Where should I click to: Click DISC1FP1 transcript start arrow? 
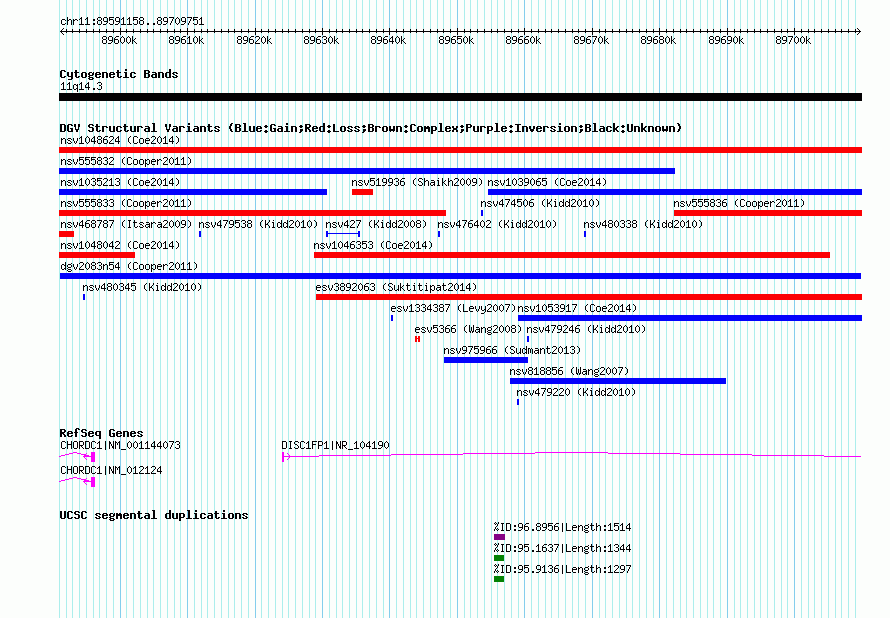[x=286, y=456]
